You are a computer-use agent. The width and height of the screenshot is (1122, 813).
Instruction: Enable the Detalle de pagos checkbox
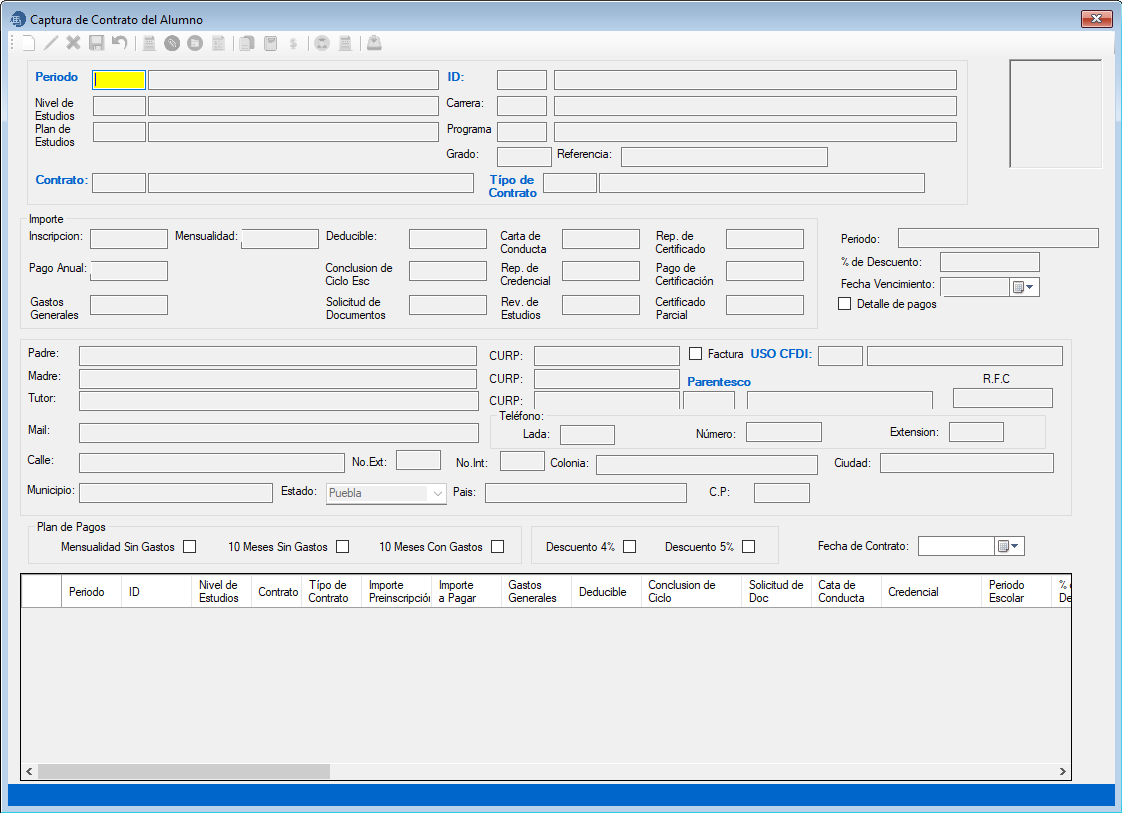point(845,304)
